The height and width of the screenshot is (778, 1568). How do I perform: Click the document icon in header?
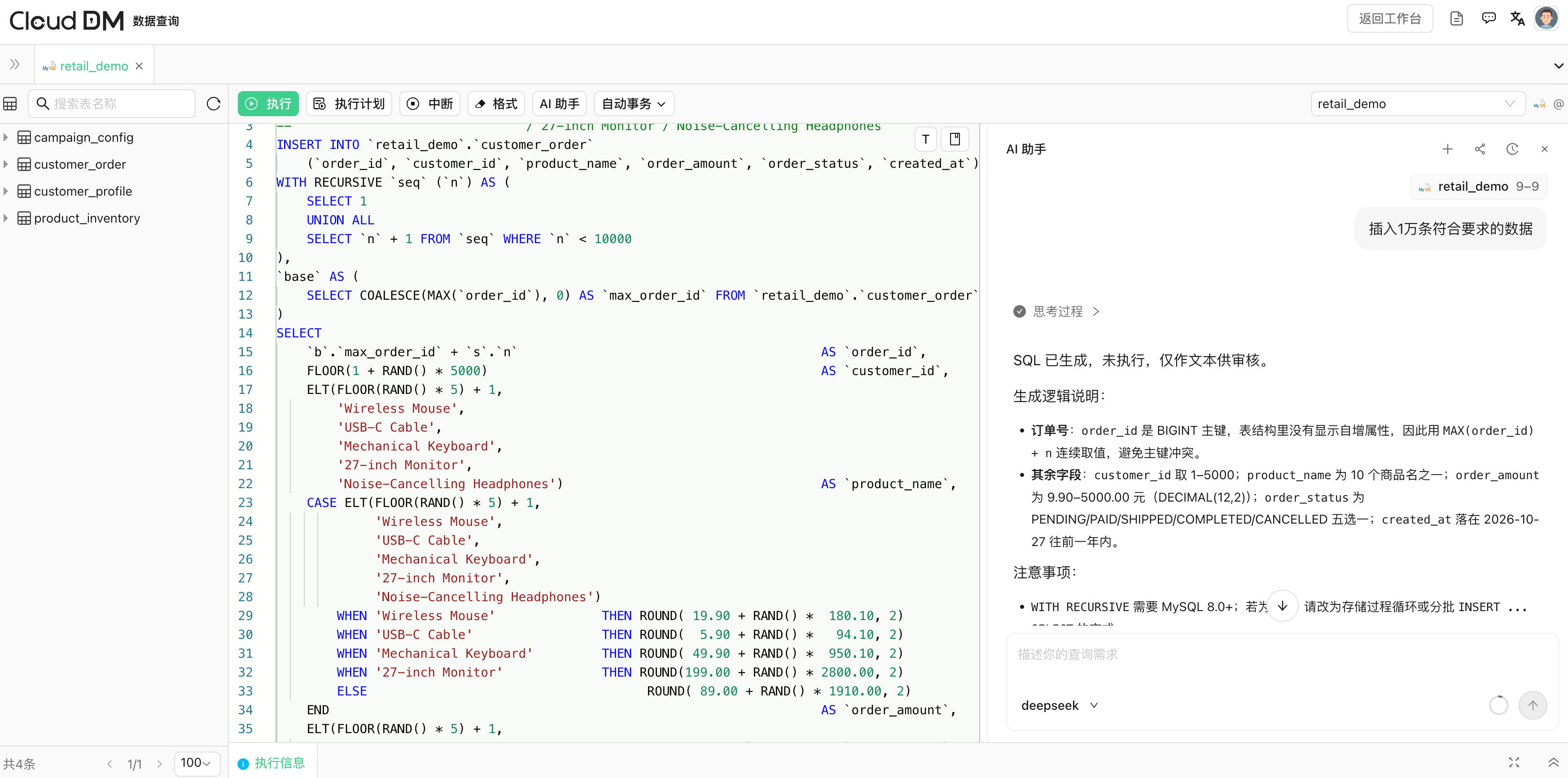click(x=1457, y=19)
